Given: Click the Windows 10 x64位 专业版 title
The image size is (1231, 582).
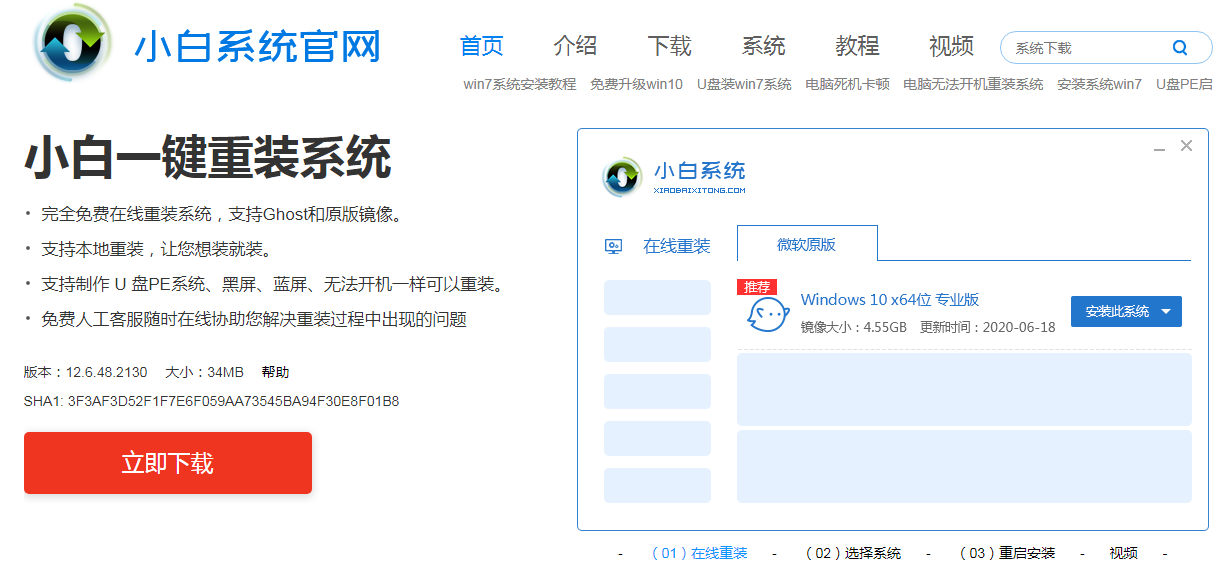Looking at the screenshot, I should (x=889, y=299).
